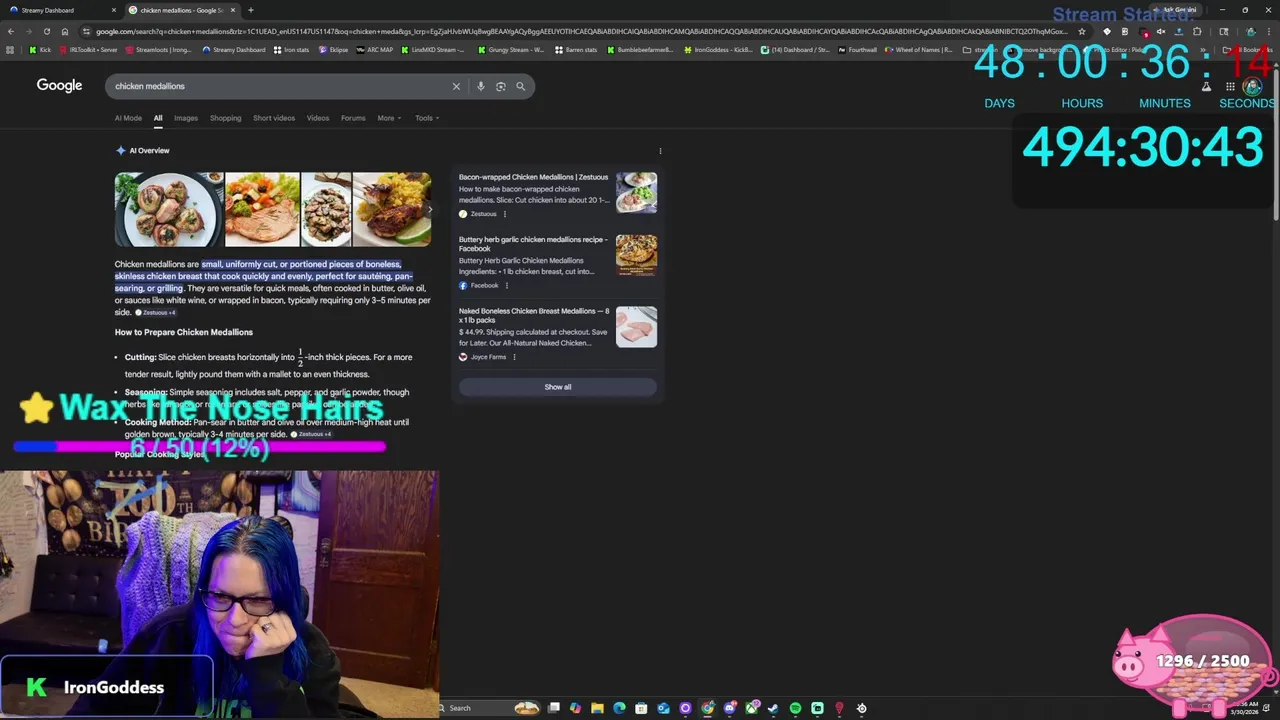Open Spotify from taskbar
This screenshot has height=720, width=1280.
pyautogui.click(x=795, y=708)
